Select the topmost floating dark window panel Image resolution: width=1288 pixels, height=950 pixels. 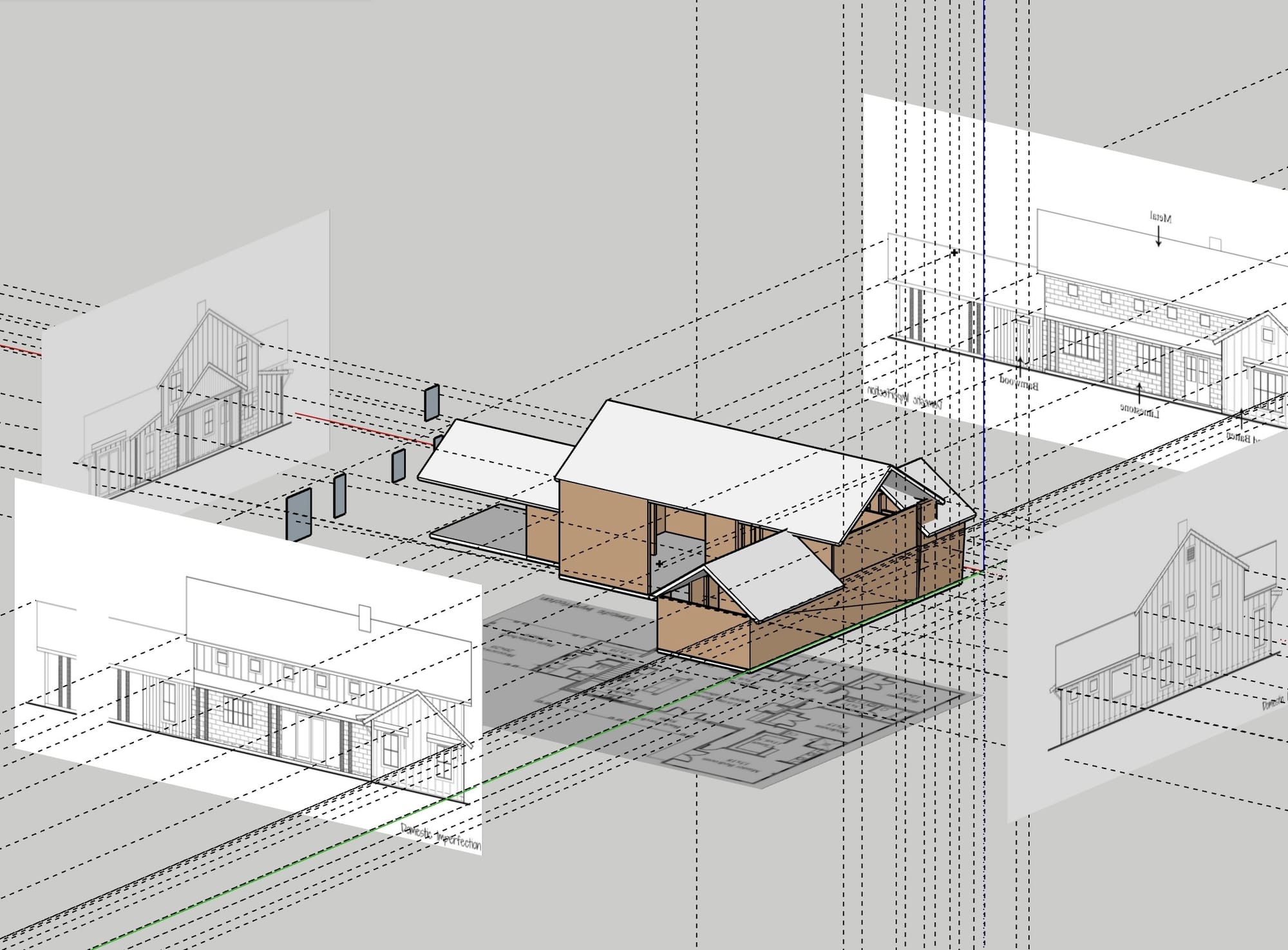click(x=431, y=403)
